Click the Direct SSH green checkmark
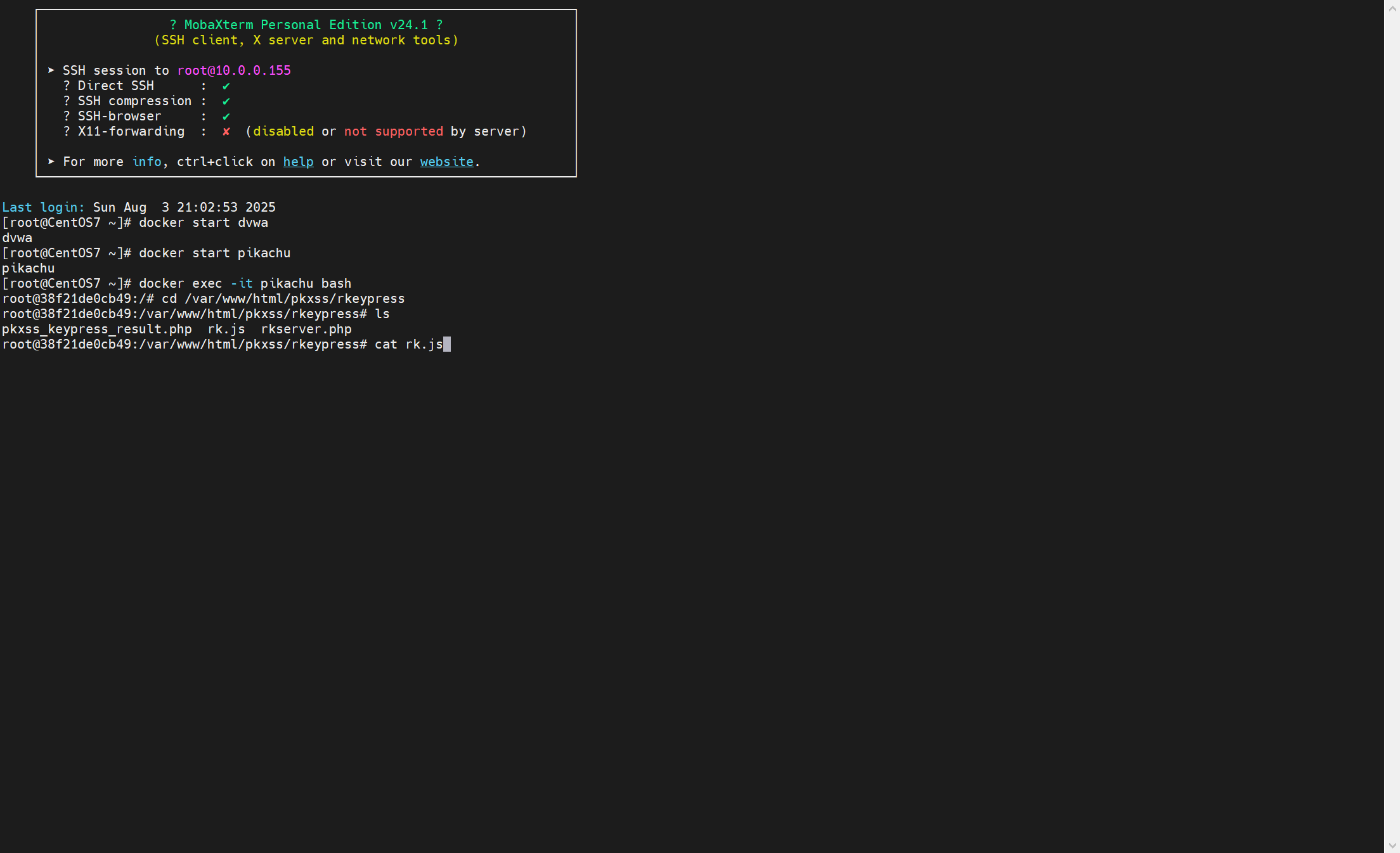The height and width of the screenshot is (853, 1400). coord(226,86)
